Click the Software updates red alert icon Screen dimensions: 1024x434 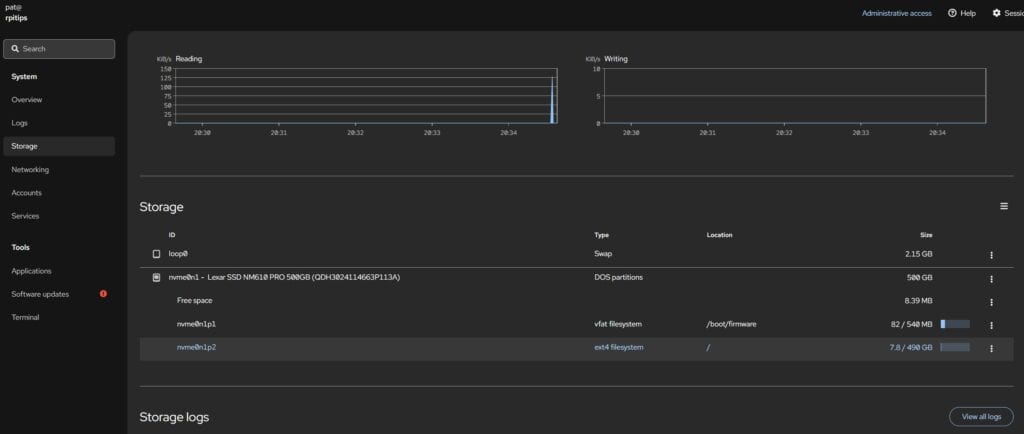point(103,294)
